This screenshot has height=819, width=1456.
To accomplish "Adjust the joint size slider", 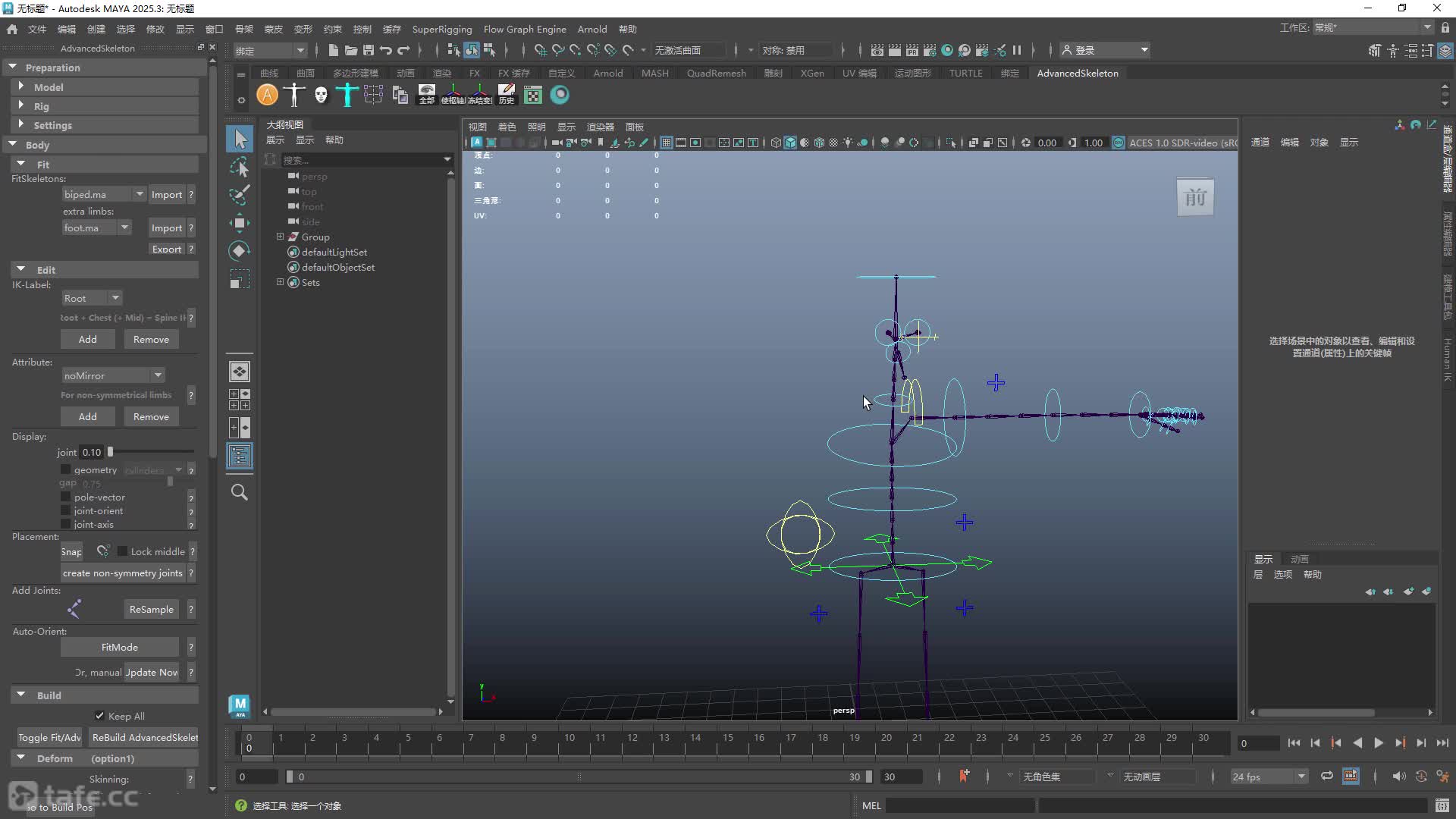I will point(110,452).
